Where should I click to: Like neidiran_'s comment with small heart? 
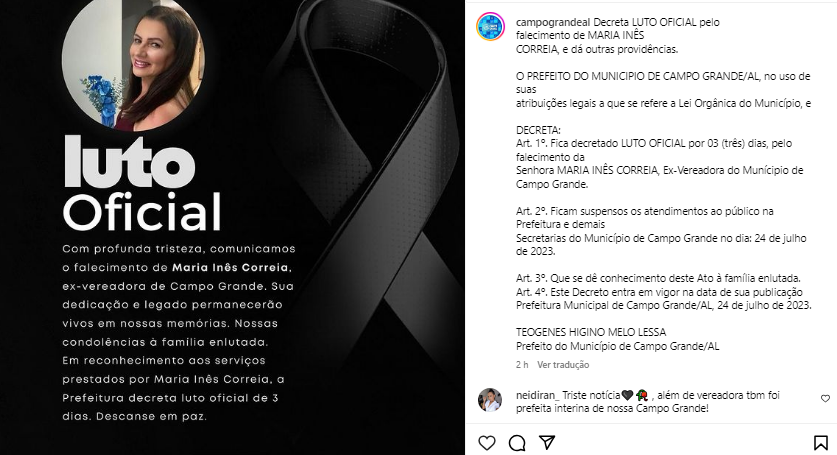coord(825,398)
